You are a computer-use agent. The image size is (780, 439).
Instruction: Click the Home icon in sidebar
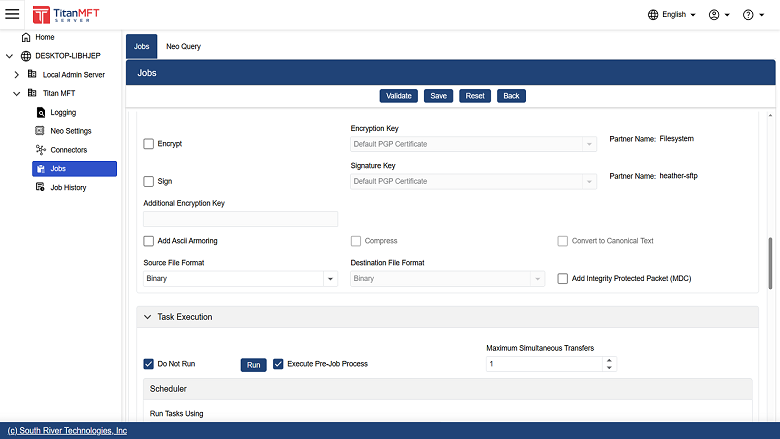pos(26,37)
